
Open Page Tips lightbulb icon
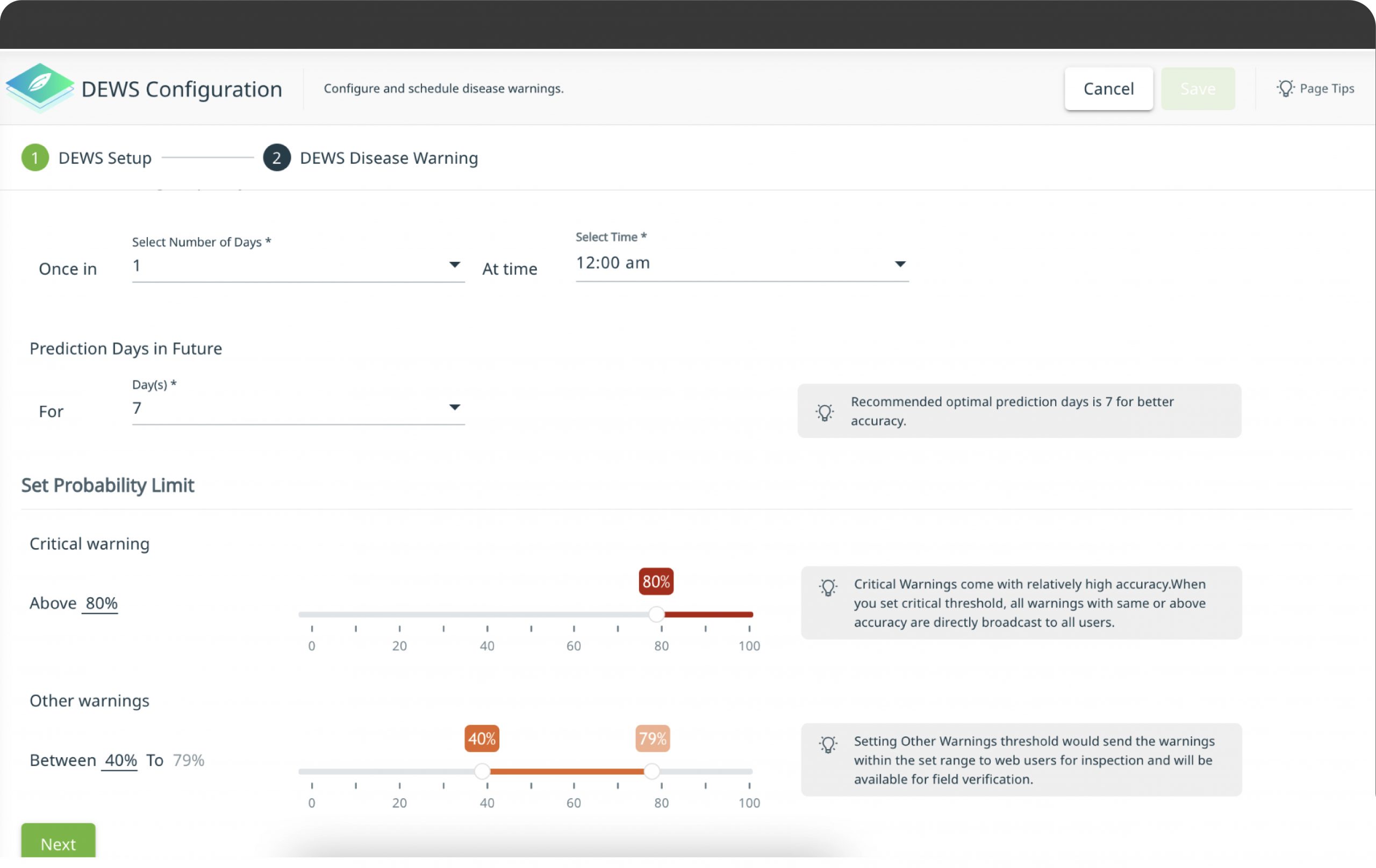point(1285,89)
